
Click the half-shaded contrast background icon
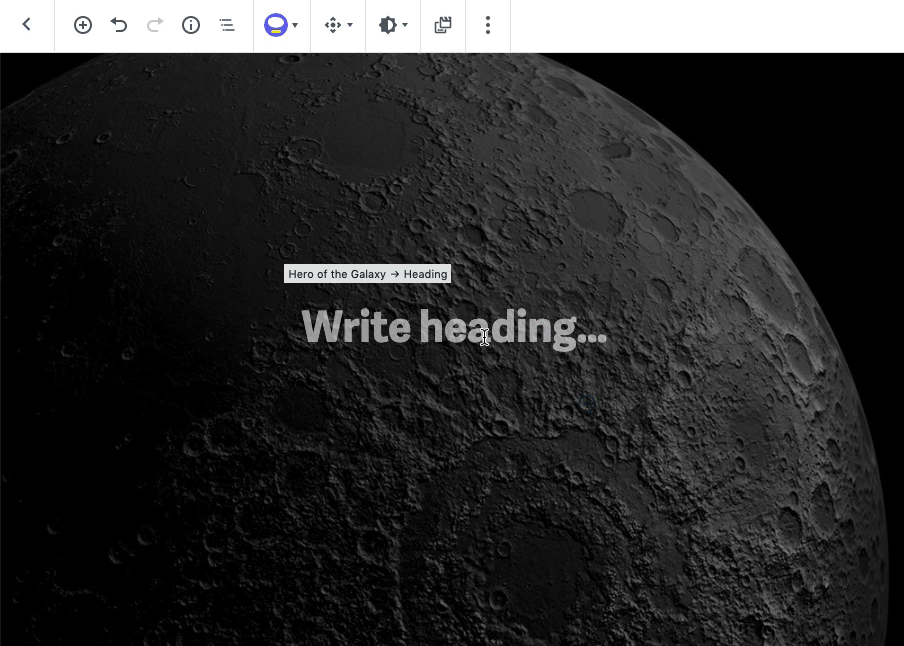pyautogui.click(x=387, y=25)
